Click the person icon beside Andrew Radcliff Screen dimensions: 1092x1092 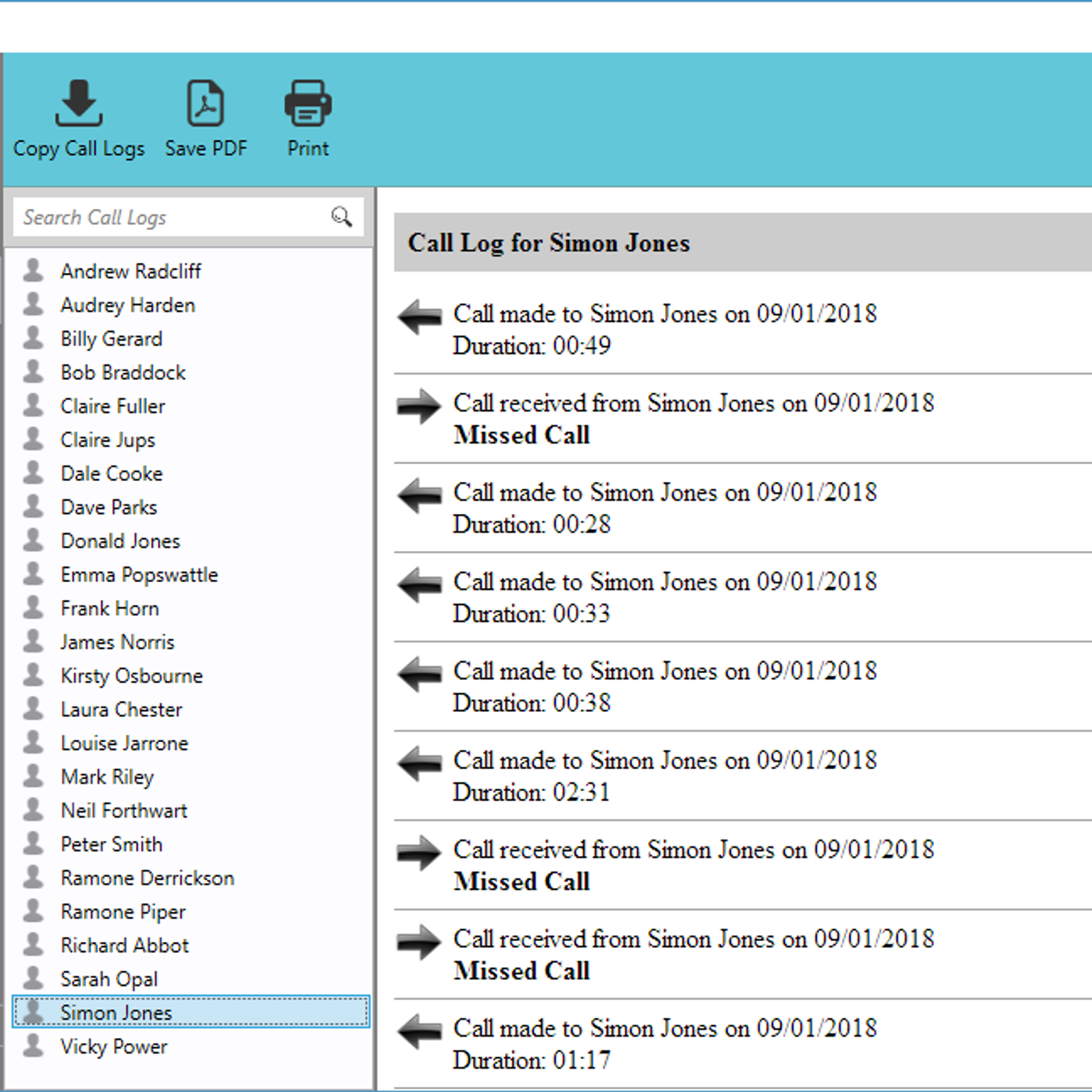33,271
